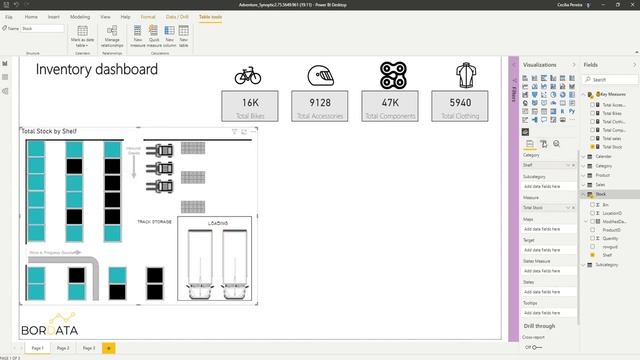
Task: Select the Python visual icon
Action: tap(572, 111)
